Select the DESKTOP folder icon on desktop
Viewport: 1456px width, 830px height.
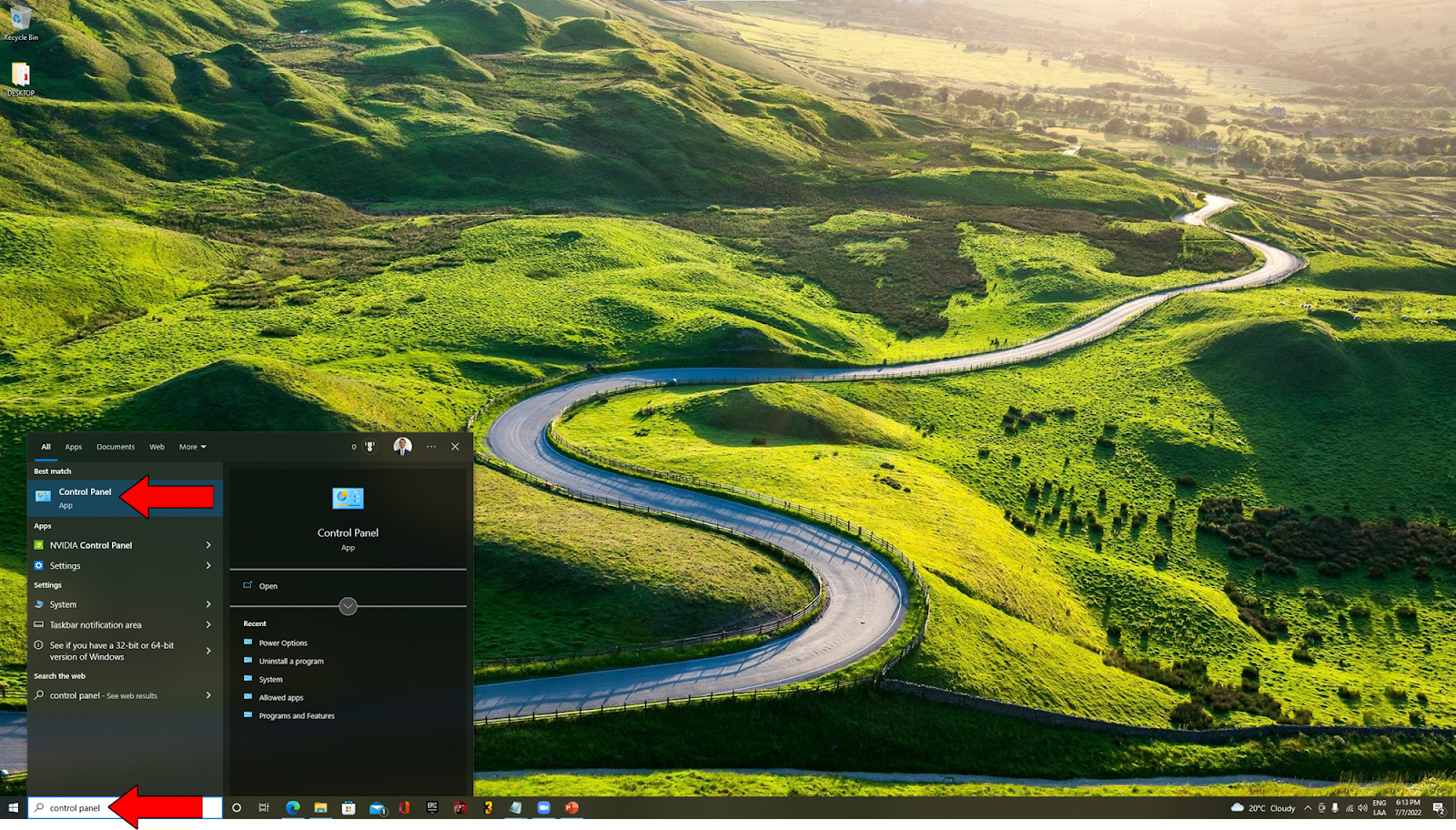pyautogui.click(x=20, y=79)
